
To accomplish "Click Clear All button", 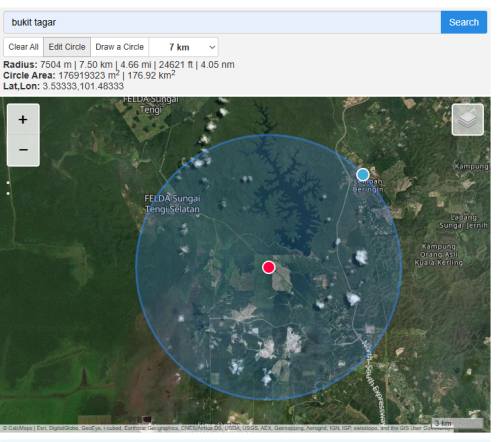I will click(x=23, y=47).
